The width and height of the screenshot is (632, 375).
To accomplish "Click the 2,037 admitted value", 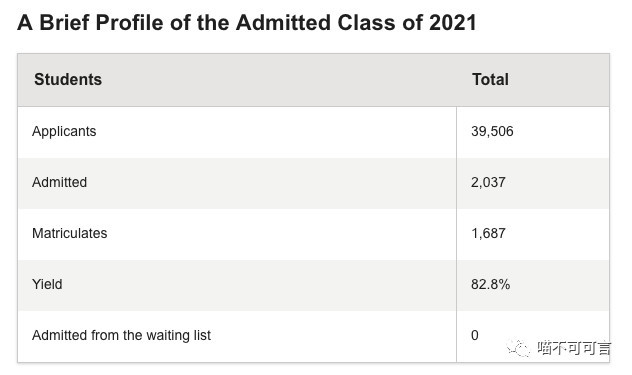I will tap(488, 182).
